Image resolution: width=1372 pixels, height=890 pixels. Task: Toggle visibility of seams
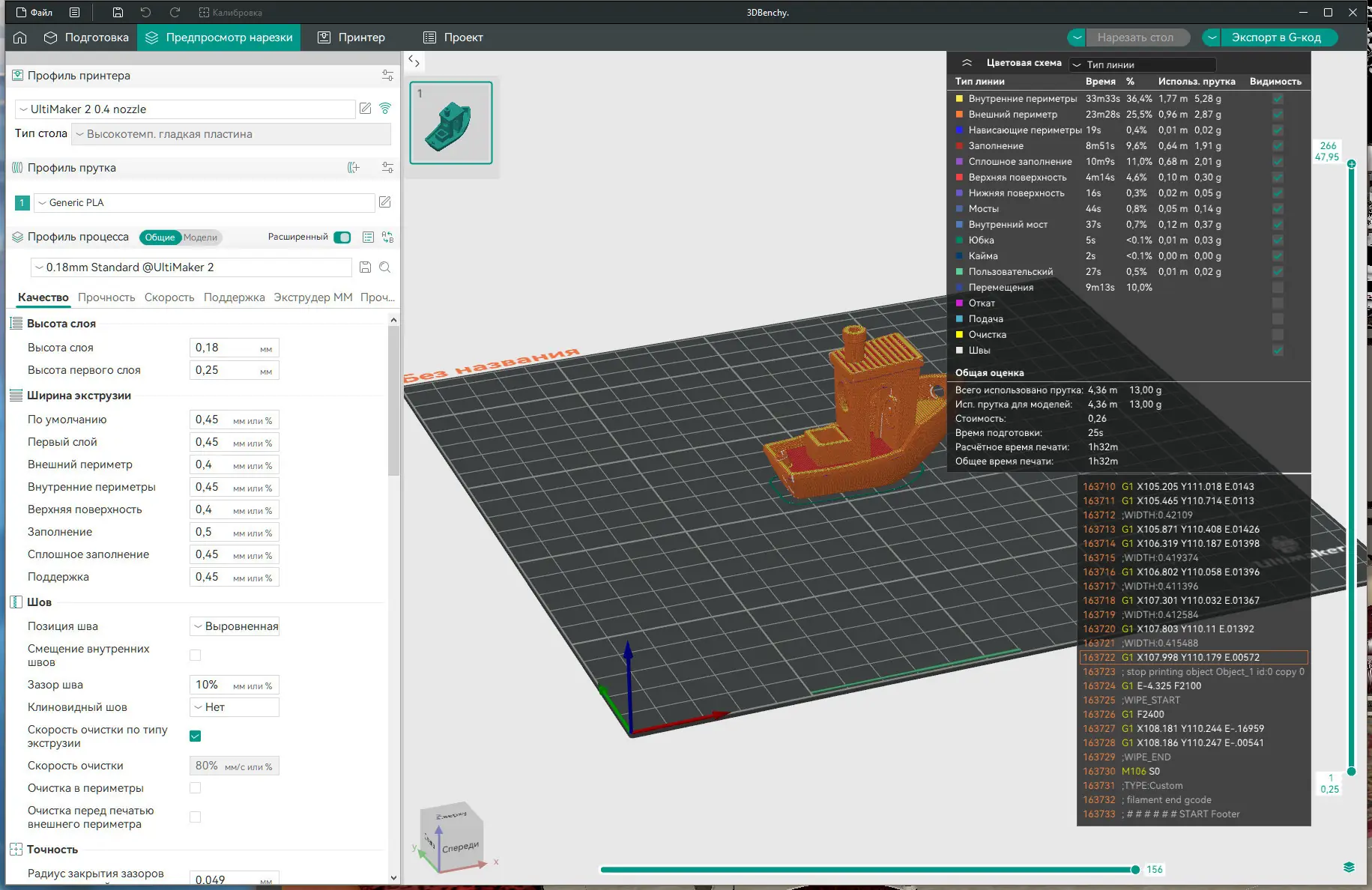[1278, 351]
